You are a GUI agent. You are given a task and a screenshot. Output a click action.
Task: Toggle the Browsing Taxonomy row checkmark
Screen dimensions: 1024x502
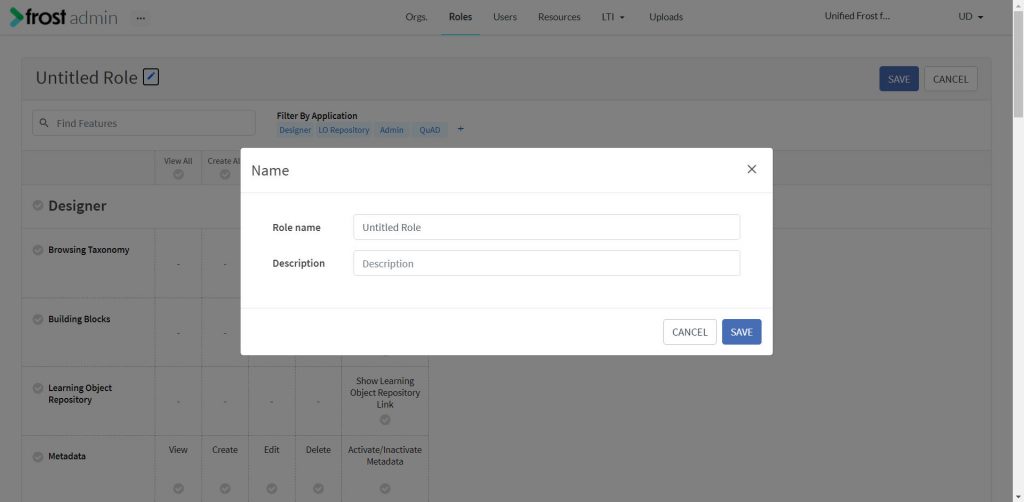38,250
